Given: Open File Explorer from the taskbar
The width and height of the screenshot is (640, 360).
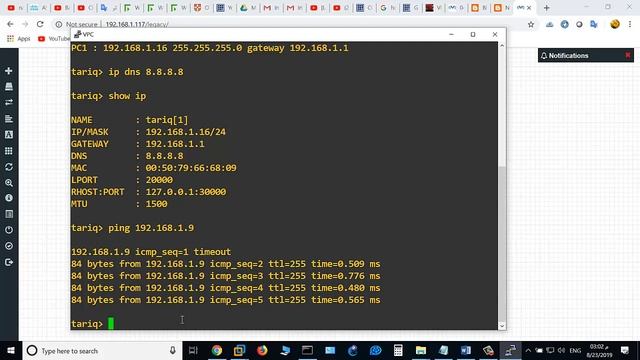Looking at the screenshot, I should (420, 351).
